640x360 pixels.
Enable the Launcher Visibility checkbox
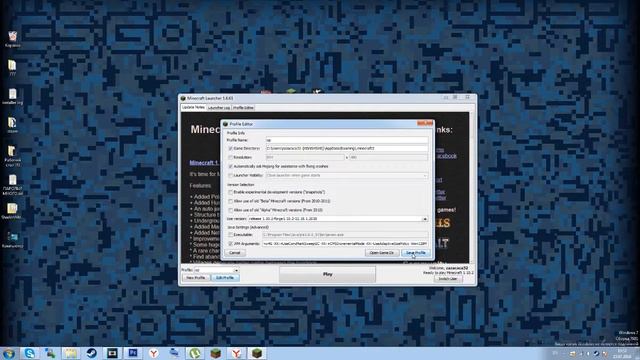(x=231, y=176)
